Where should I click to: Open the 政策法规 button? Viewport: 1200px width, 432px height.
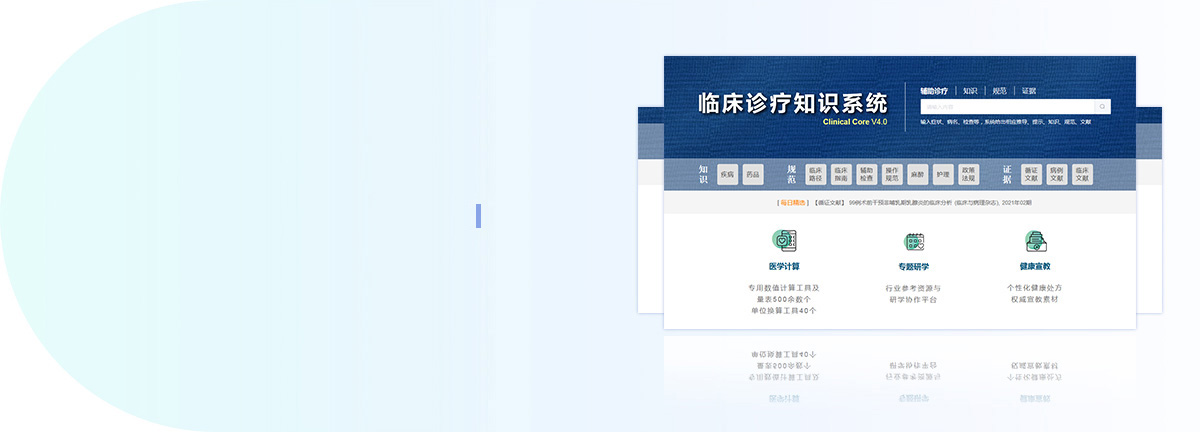(x=968, y=174)
